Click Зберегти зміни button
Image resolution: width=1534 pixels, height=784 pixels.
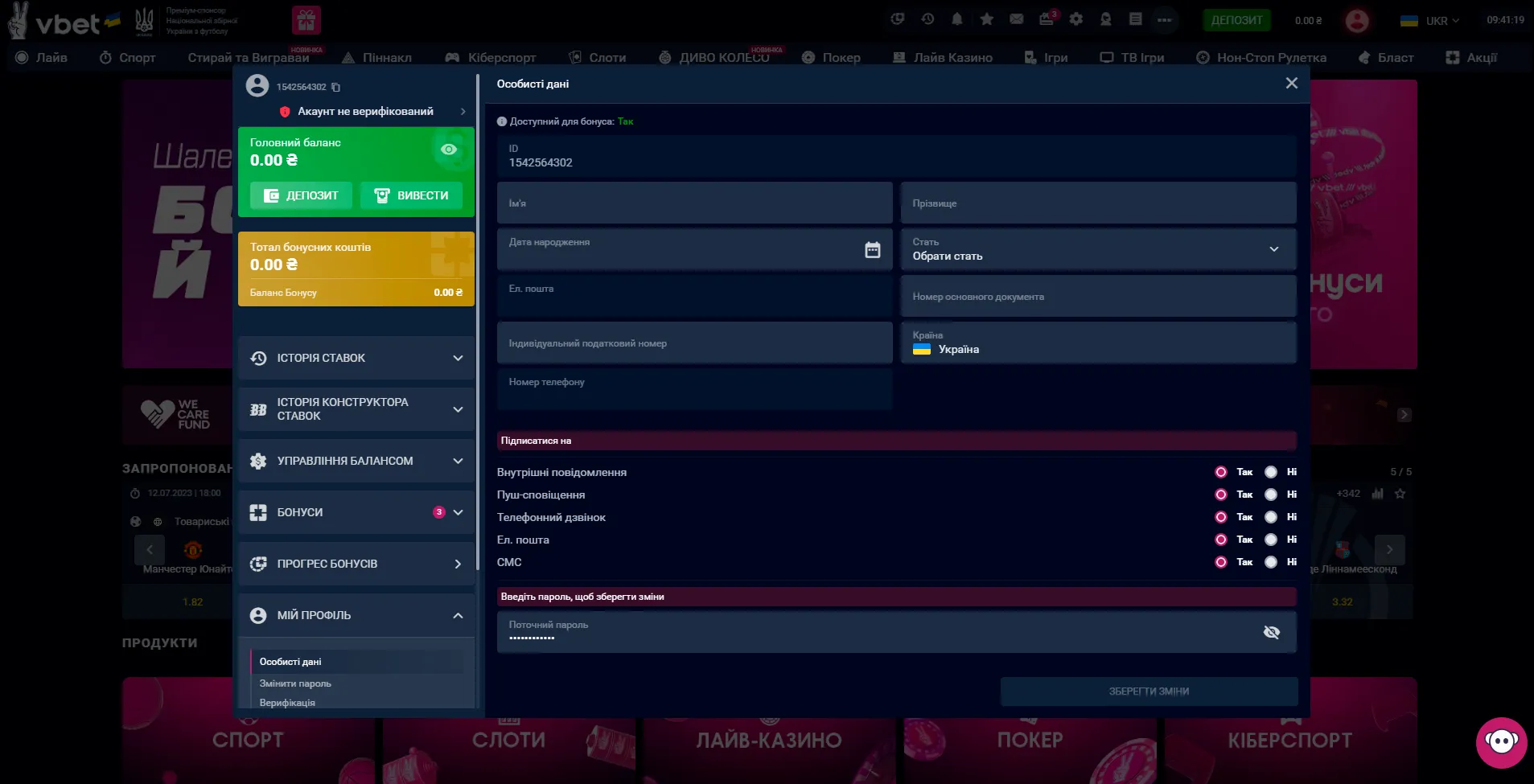click(1149, 692)
